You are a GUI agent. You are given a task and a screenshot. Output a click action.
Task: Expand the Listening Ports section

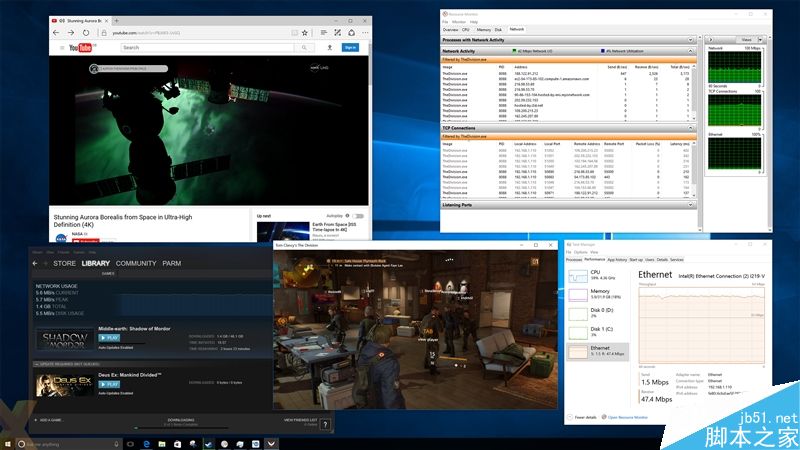690,205
